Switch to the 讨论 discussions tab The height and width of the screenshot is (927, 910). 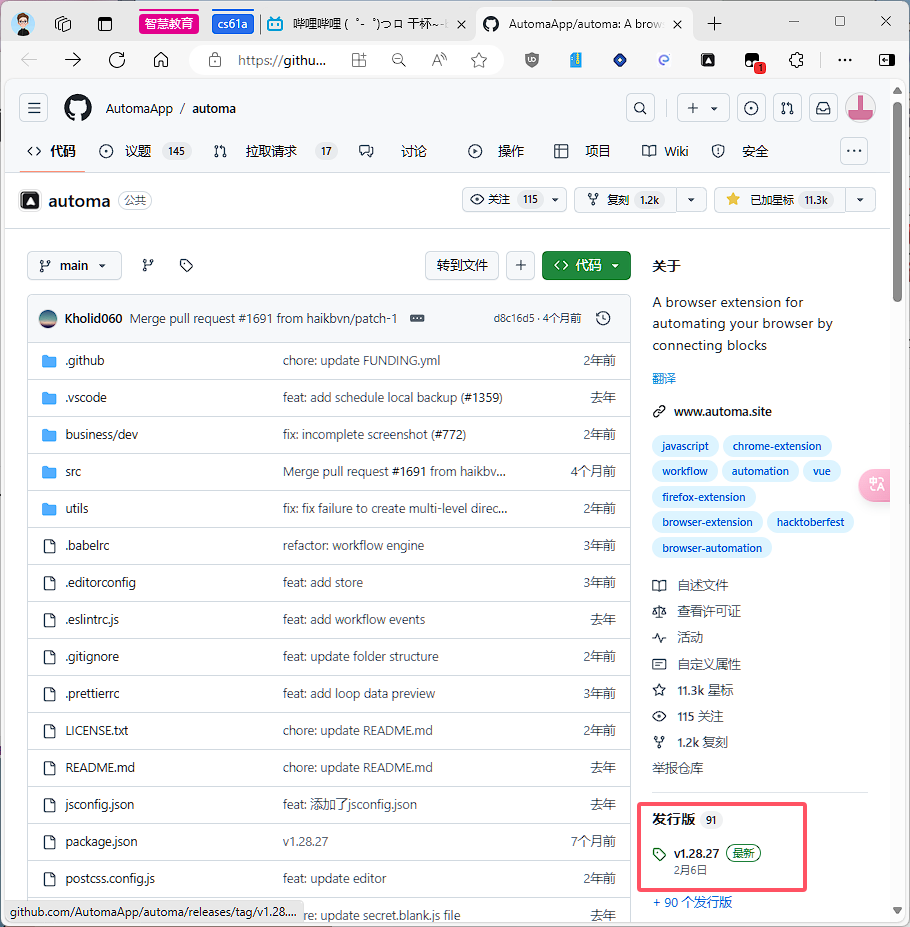click(393, 151)
